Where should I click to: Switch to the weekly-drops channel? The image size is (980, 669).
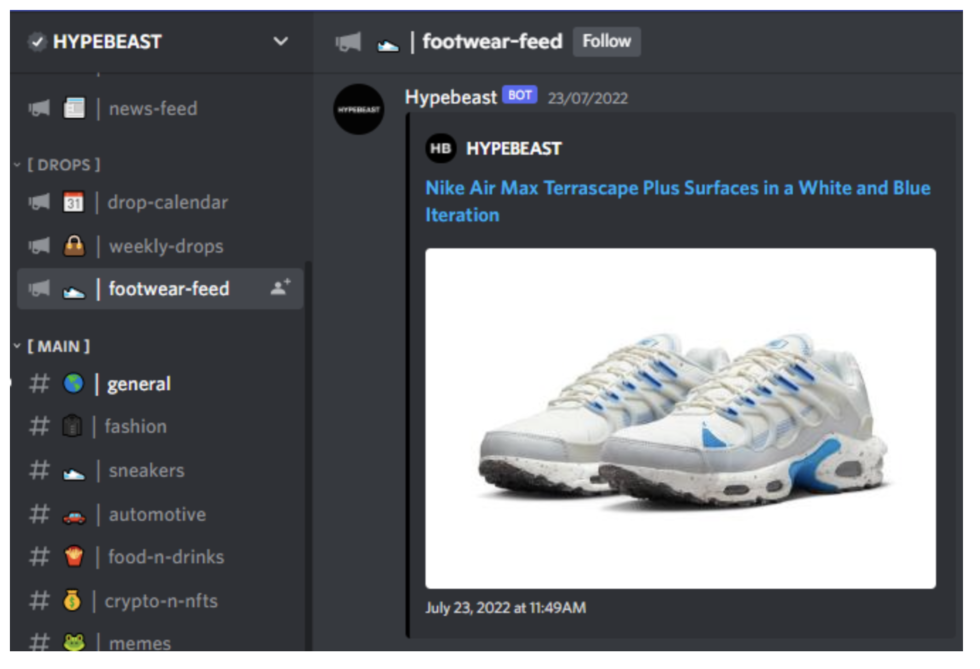(165, 246)
